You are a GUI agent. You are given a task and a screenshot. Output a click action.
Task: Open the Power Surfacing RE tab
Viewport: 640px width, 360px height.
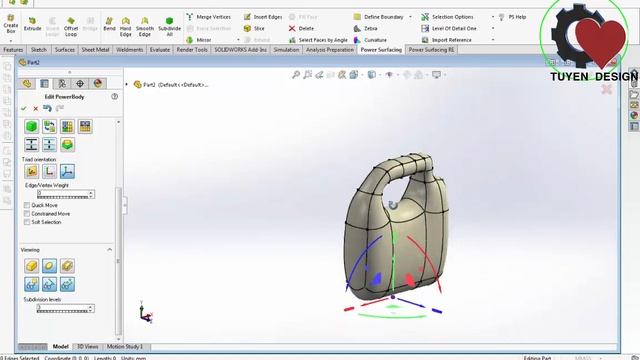click(x=431, y=50)
